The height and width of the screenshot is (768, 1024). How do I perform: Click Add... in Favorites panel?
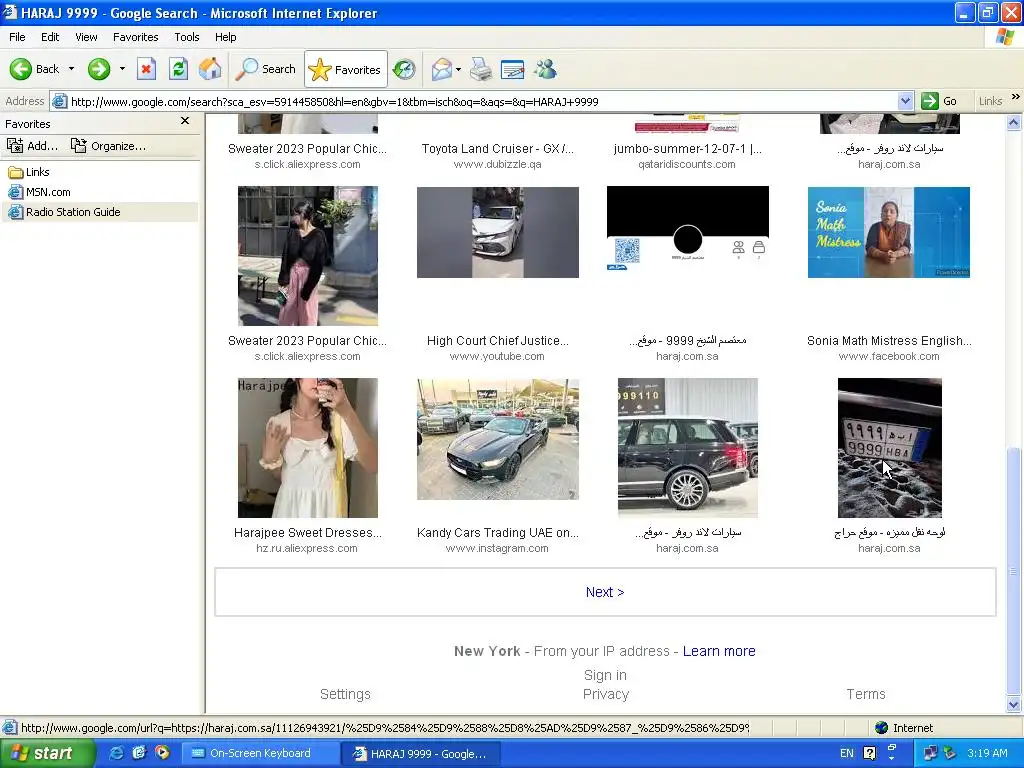point(33,146)
